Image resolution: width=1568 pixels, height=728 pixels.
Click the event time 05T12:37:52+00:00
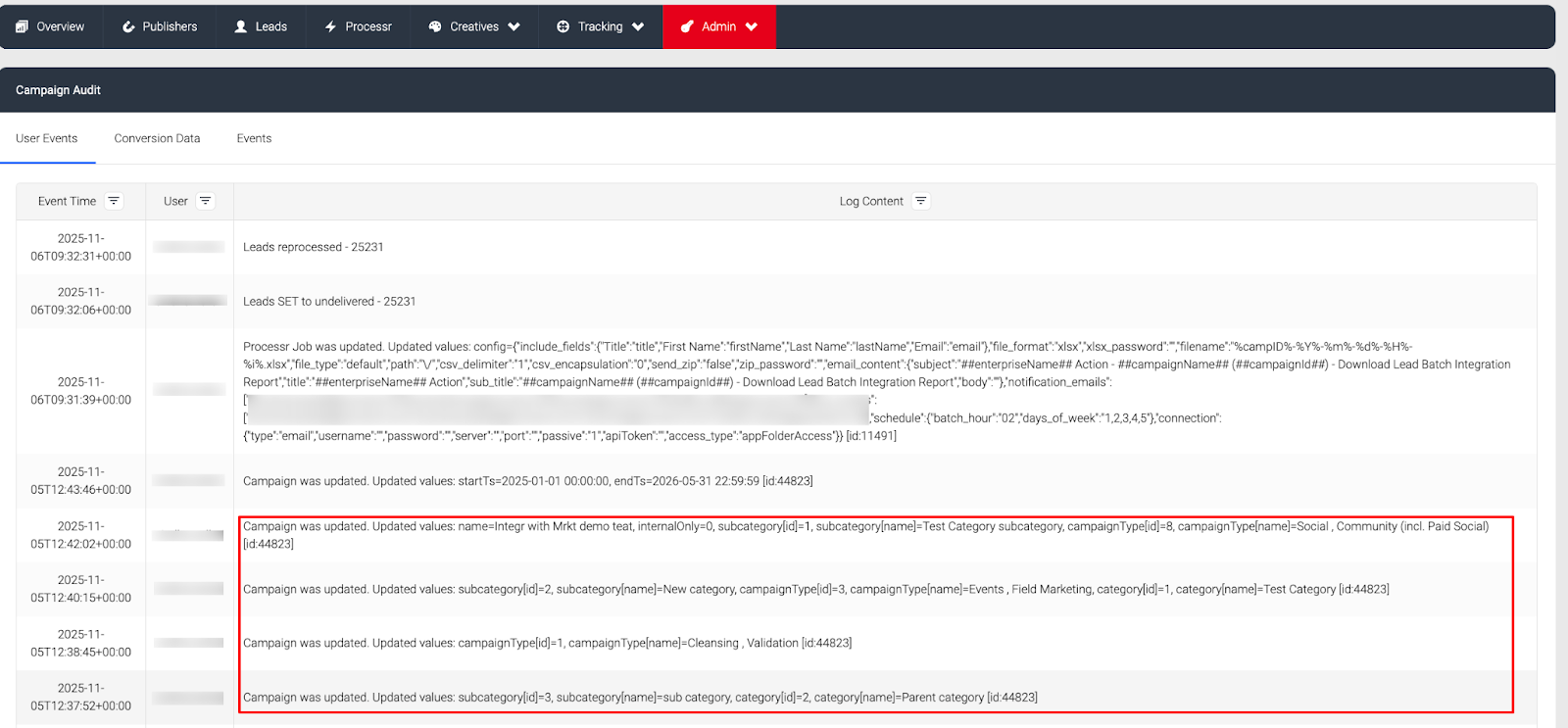coord(80,697)
